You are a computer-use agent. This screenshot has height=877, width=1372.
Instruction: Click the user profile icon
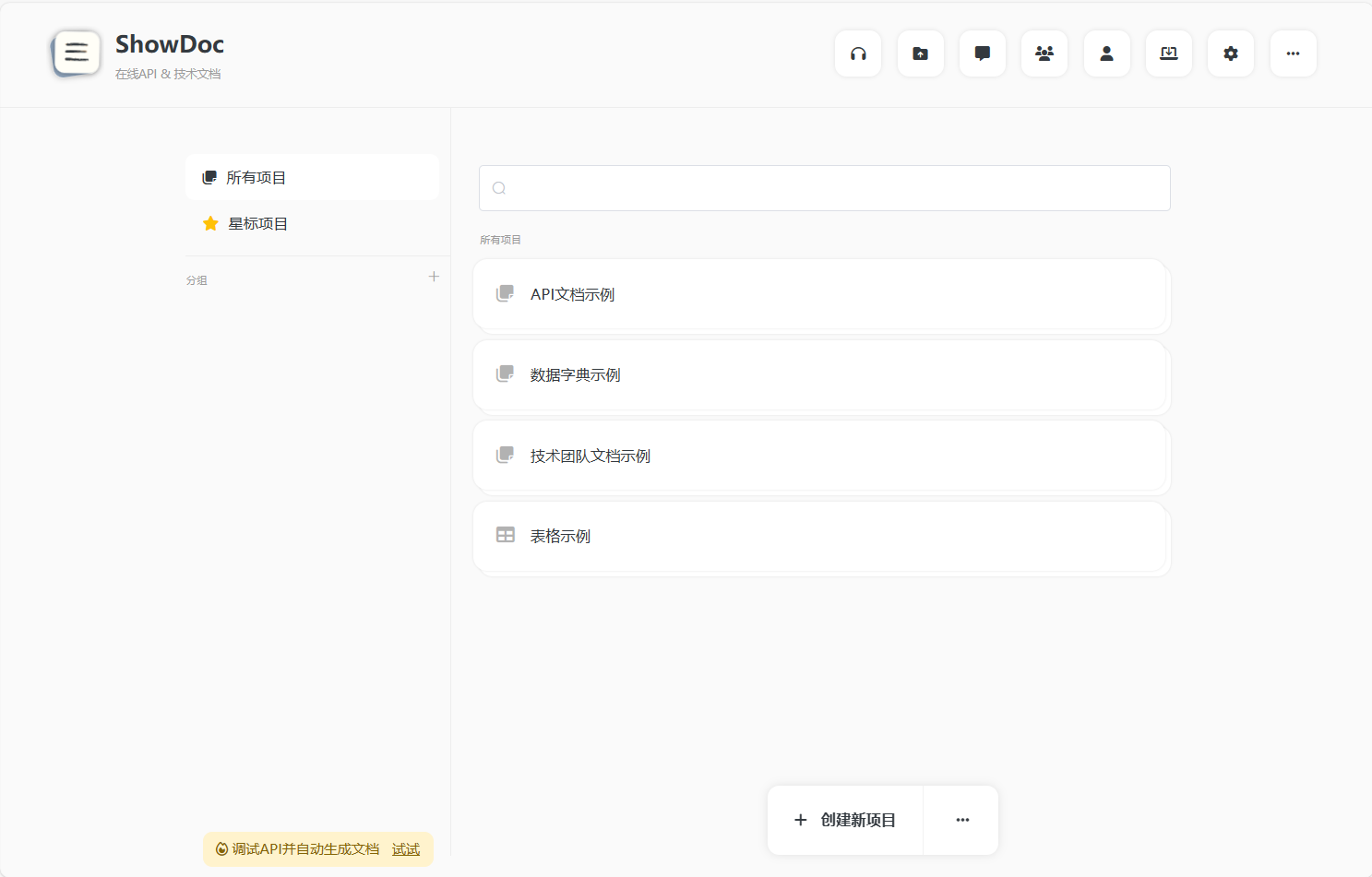click(1106, 53)
